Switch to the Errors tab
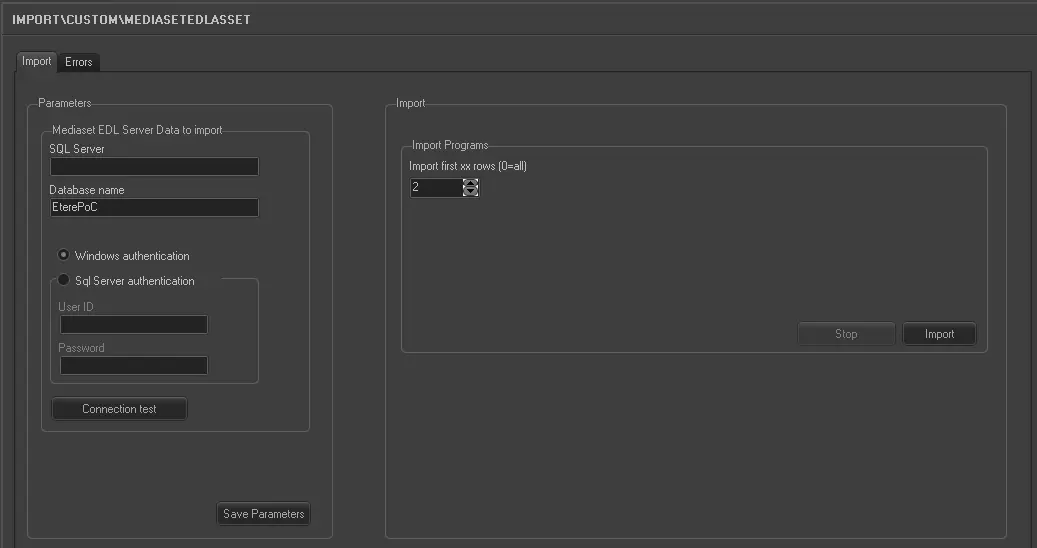 (x=79, y=62)
